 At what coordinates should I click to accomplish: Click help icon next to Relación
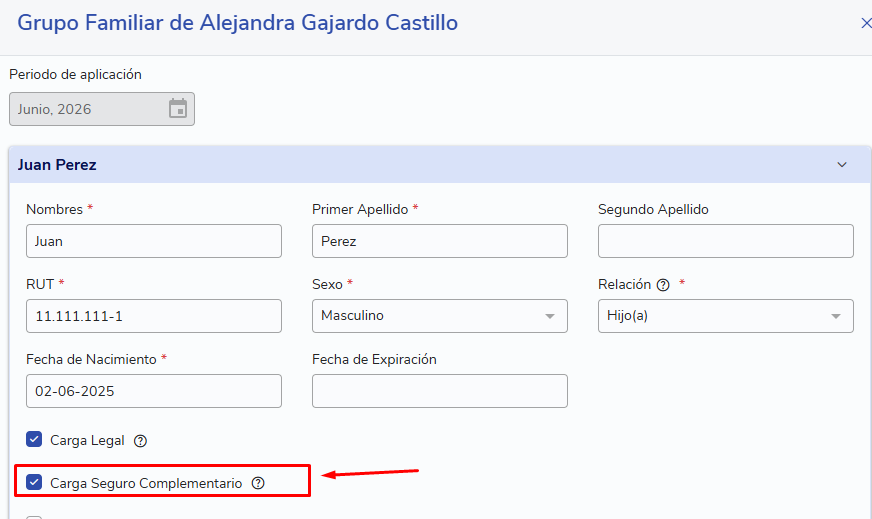[x=663, y=285]
